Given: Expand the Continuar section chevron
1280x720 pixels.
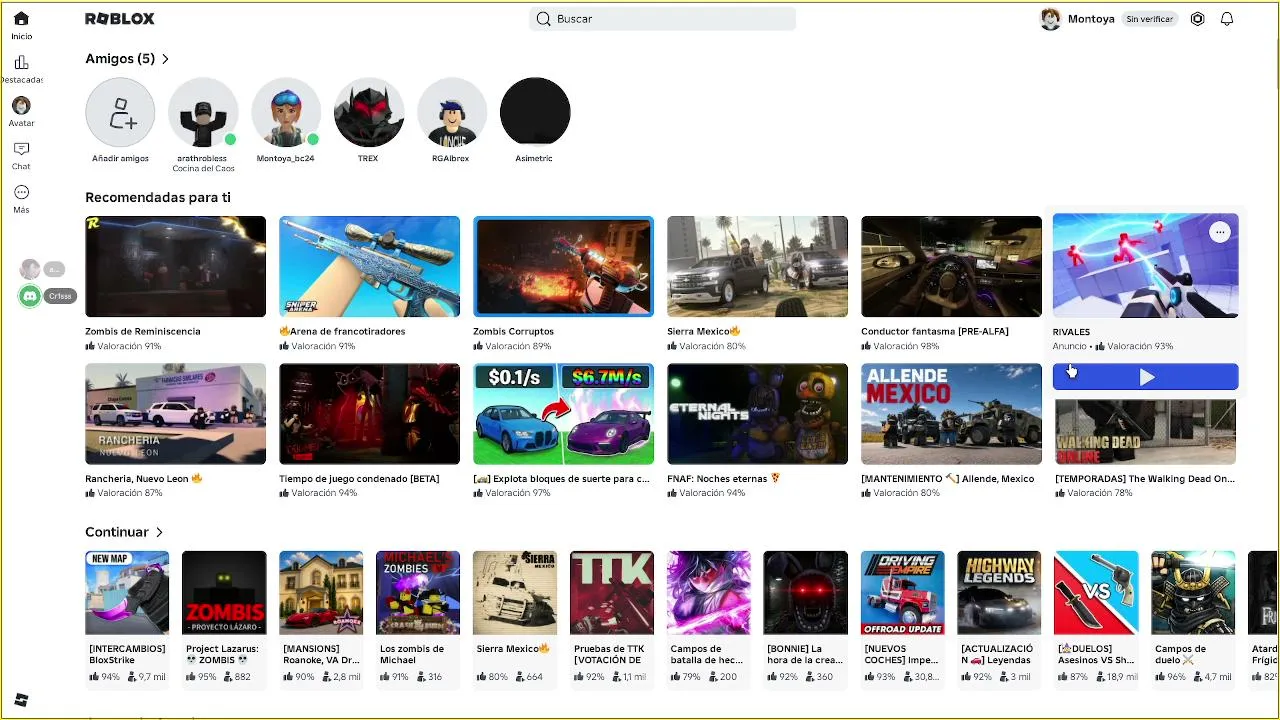Looking at the screenshot, I should [x=159, y=532].
